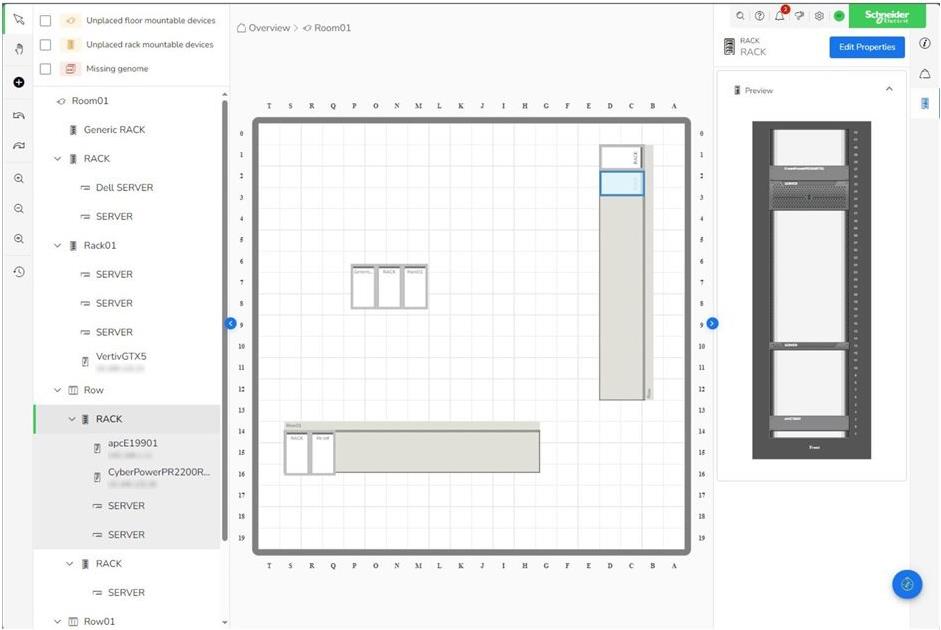Check Unplaced rack mountable devices
The image size is (941, 630).
coord(45,44)
